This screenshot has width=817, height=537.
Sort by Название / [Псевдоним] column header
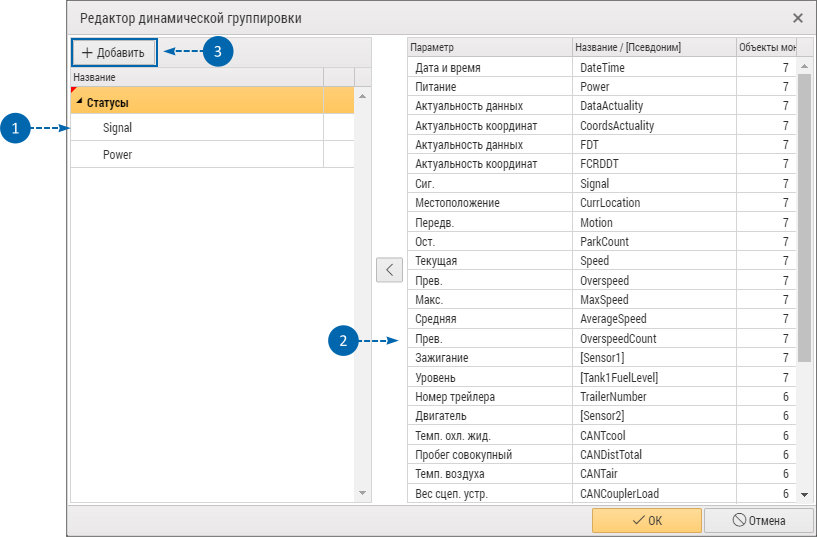point(654,47)
